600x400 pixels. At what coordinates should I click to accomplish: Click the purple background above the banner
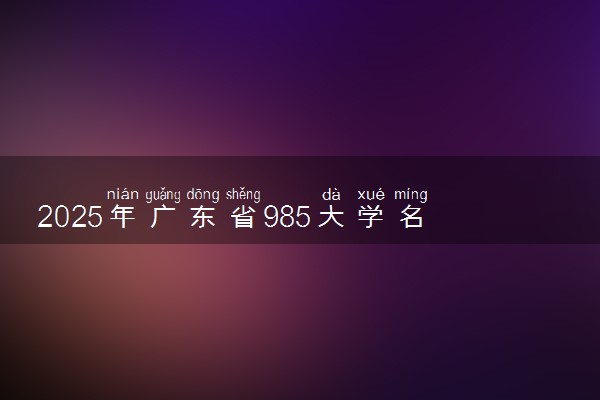click(x=300, y=78)
